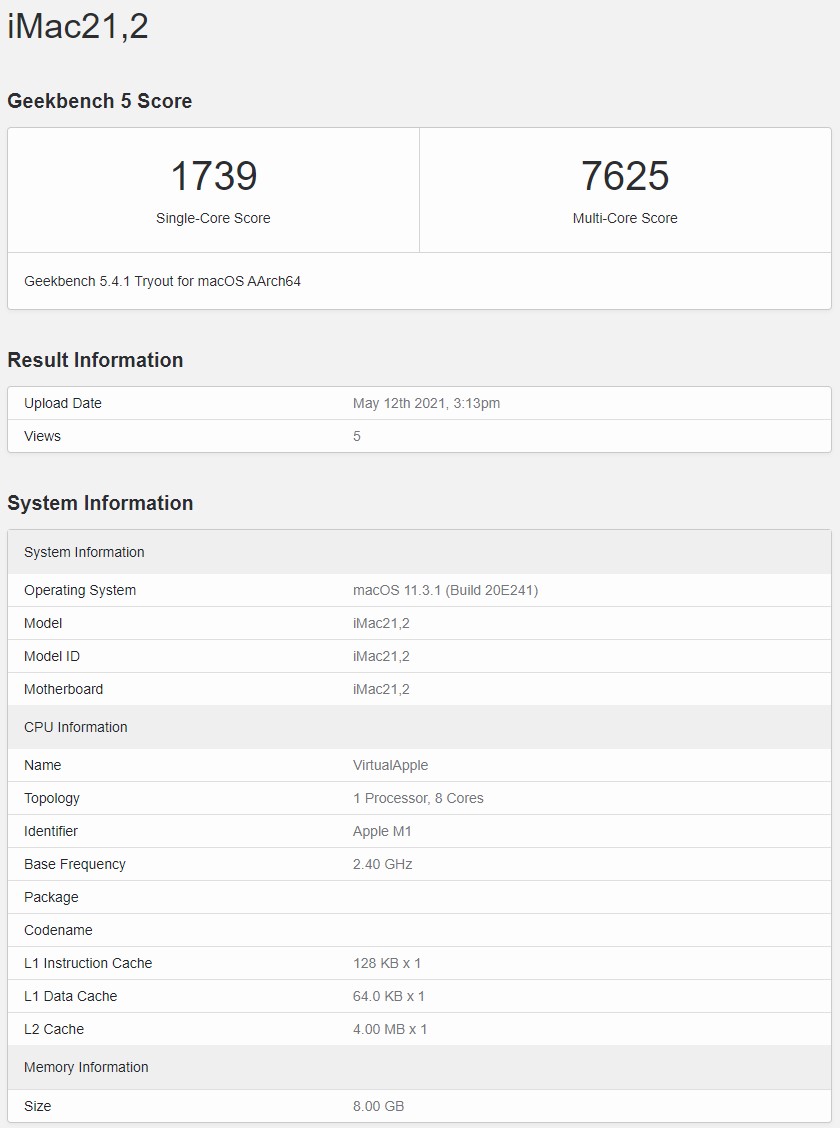Select the Apple M1 identifier value
840x1128 pixels.
coord(382,831)
